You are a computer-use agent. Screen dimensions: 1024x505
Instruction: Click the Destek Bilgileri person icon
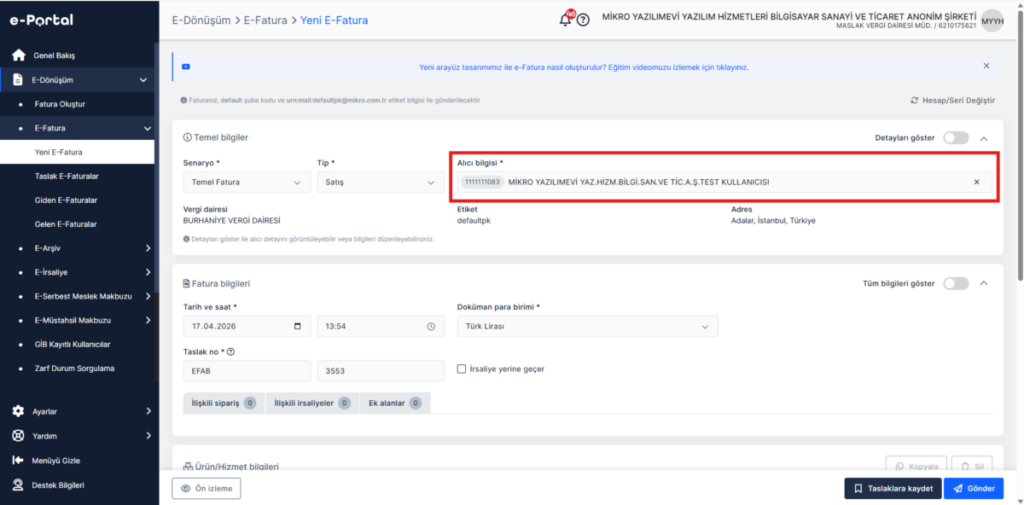click(18, 485)
